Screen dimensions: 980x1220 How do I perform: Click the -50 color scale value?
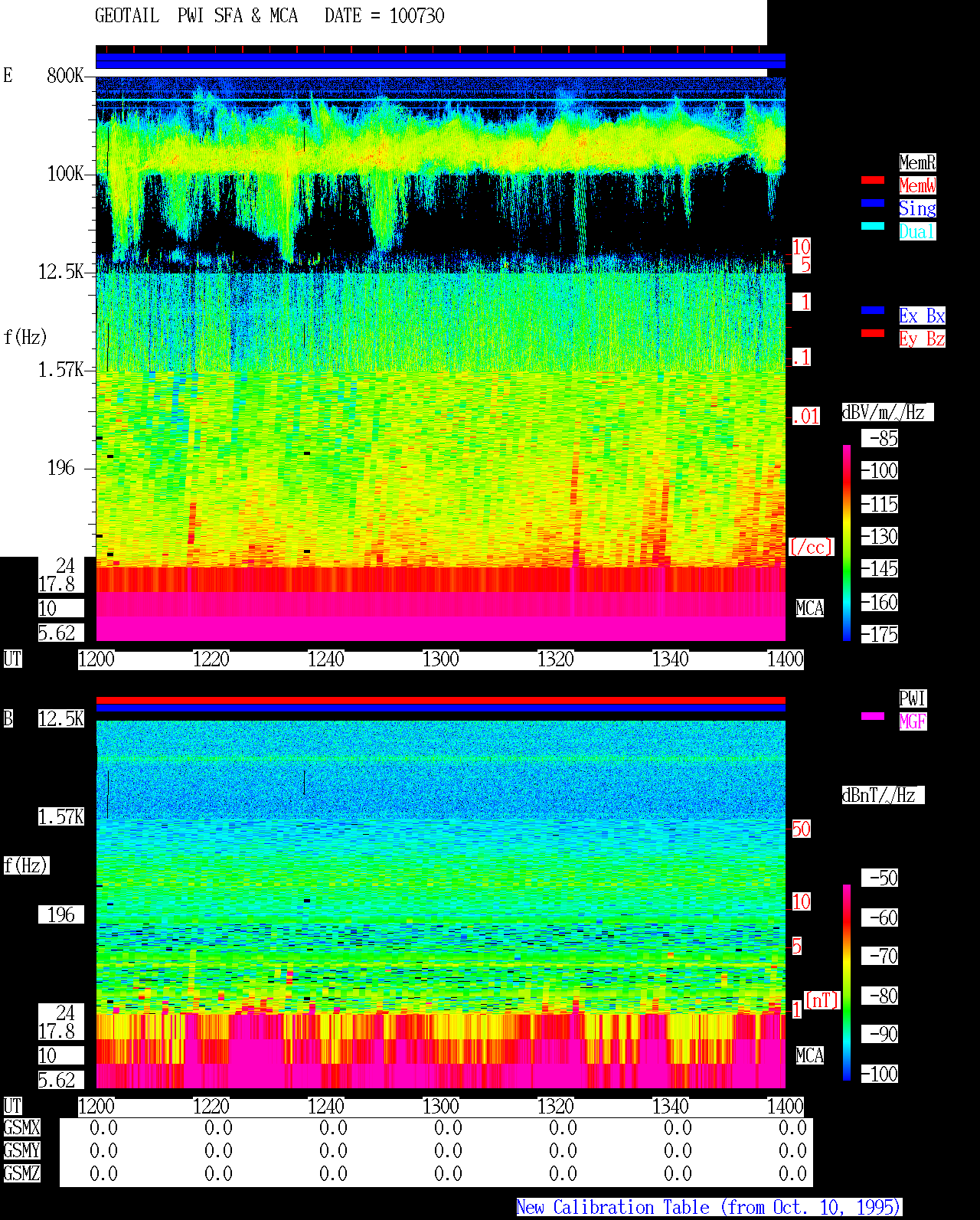click(x=880, y=878)
